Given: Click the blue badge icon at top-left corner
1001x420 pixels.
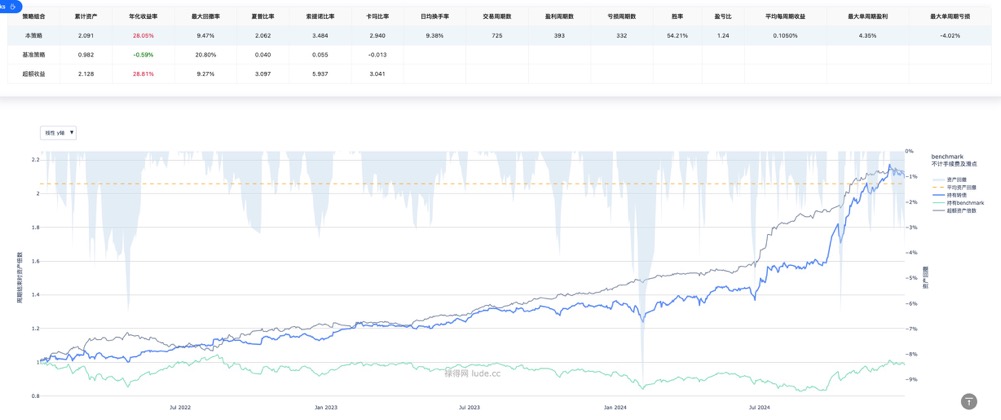Looking at the screenshot, I should [x=10, y=6].
